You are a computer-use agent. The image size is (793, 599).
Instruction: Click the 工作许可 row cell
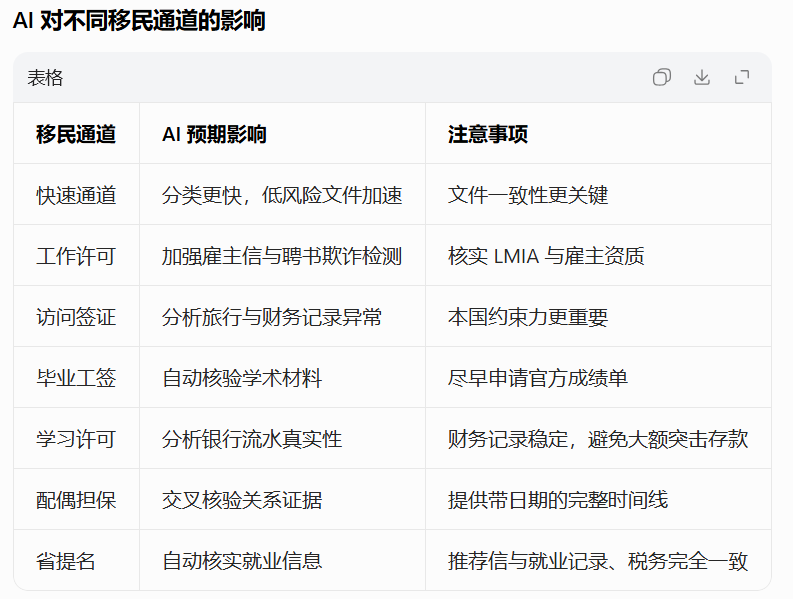click(x=76, y=256)
